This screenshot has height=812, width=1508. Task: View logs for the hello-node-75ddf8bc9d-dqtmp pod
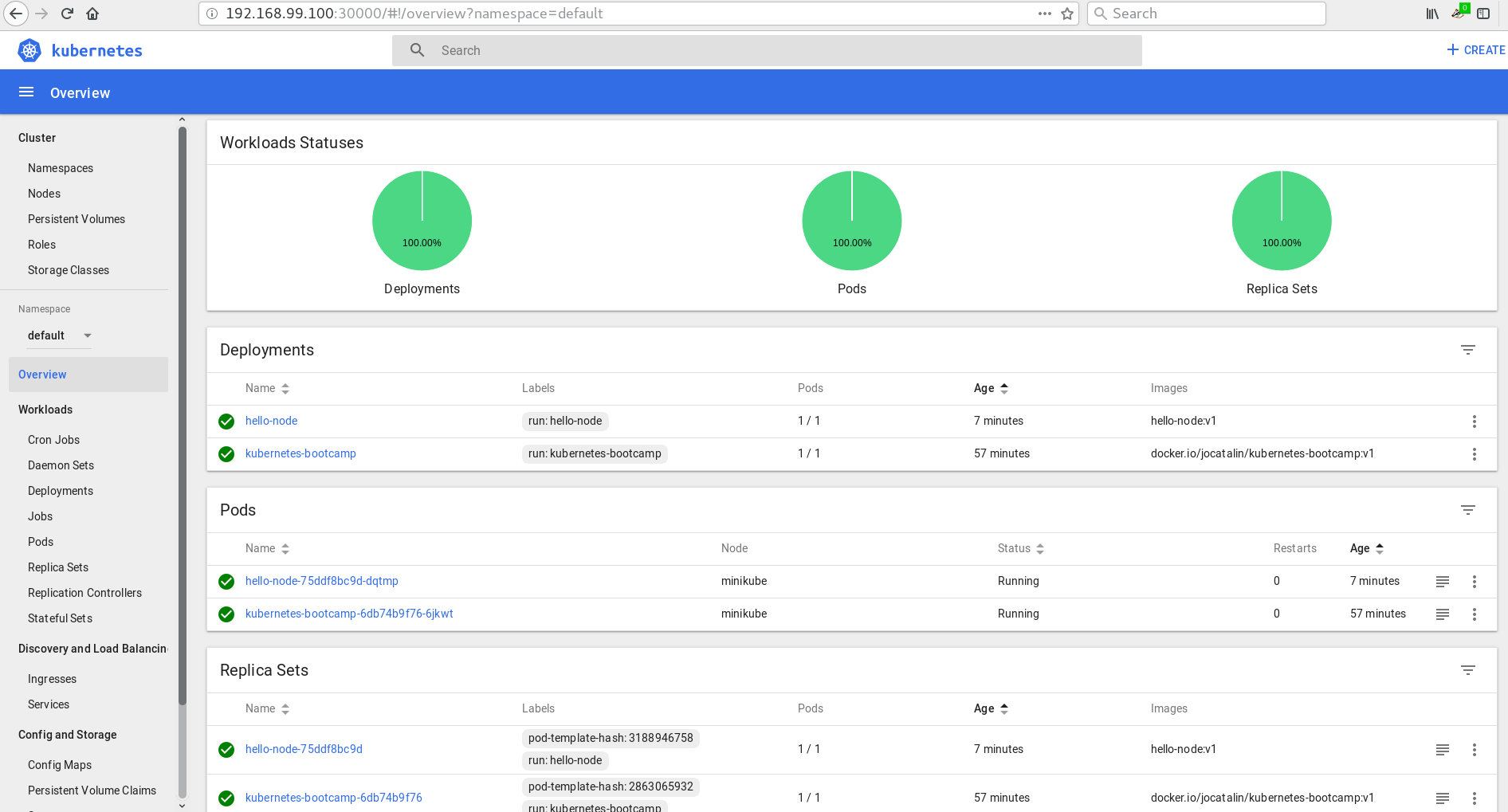(1442, 582)
